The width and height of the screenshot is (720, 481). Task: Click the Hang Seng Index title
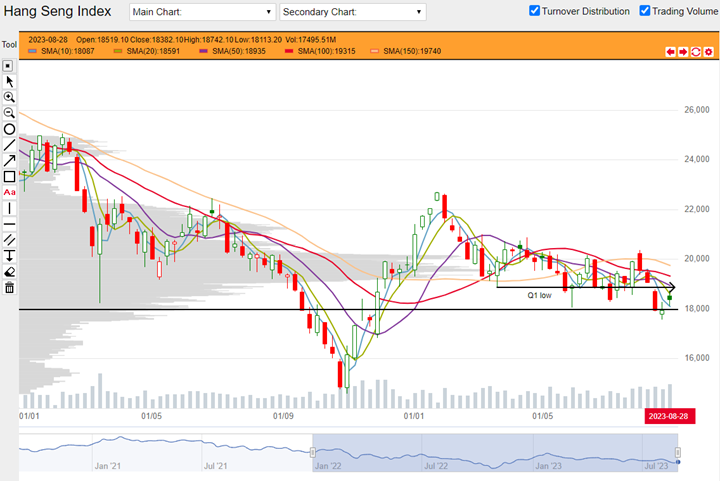pos(57,11)
